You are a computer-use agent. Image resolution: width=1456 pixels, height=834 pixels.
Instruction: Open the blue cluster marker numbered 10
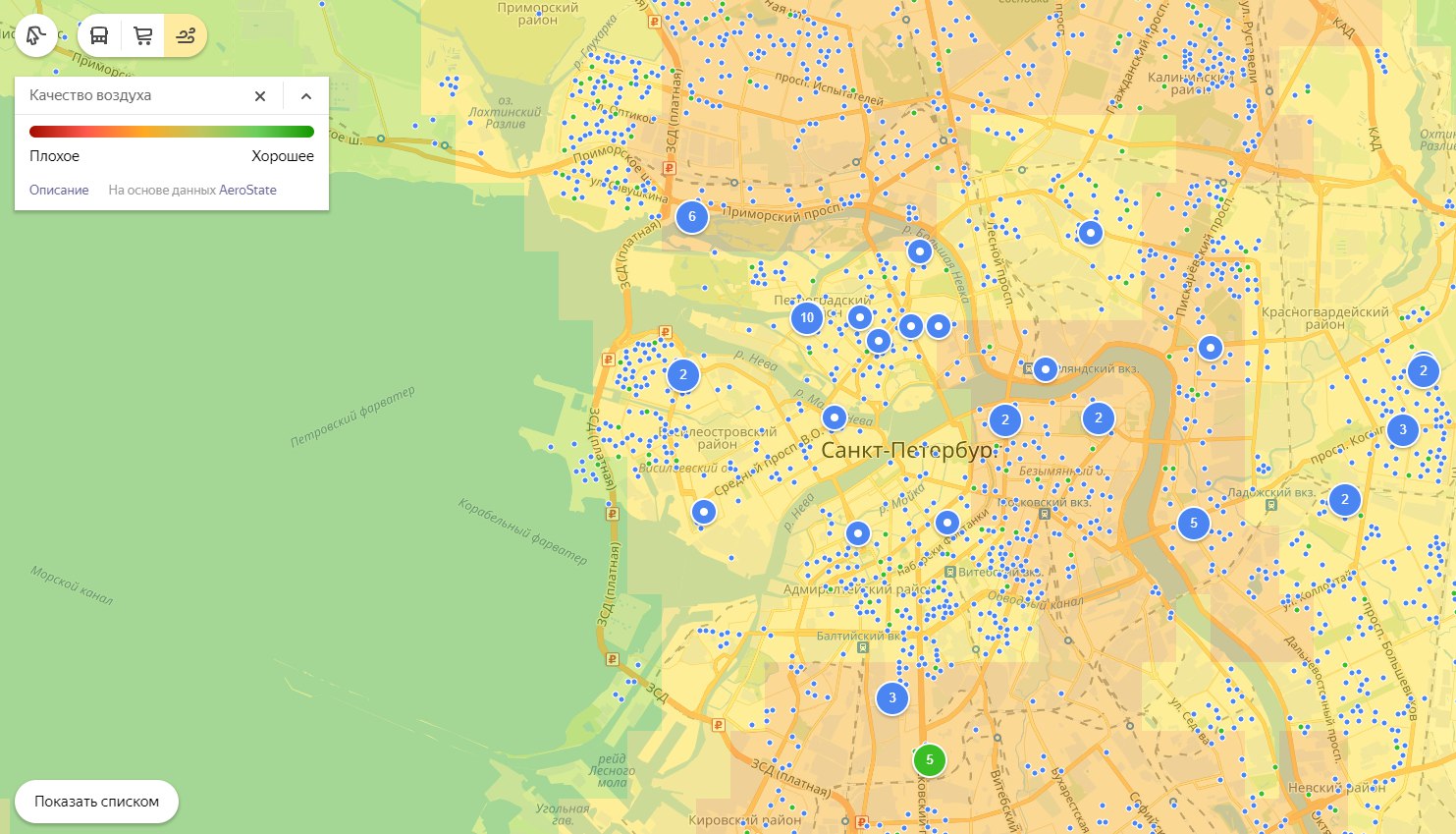tap(807, 318)
